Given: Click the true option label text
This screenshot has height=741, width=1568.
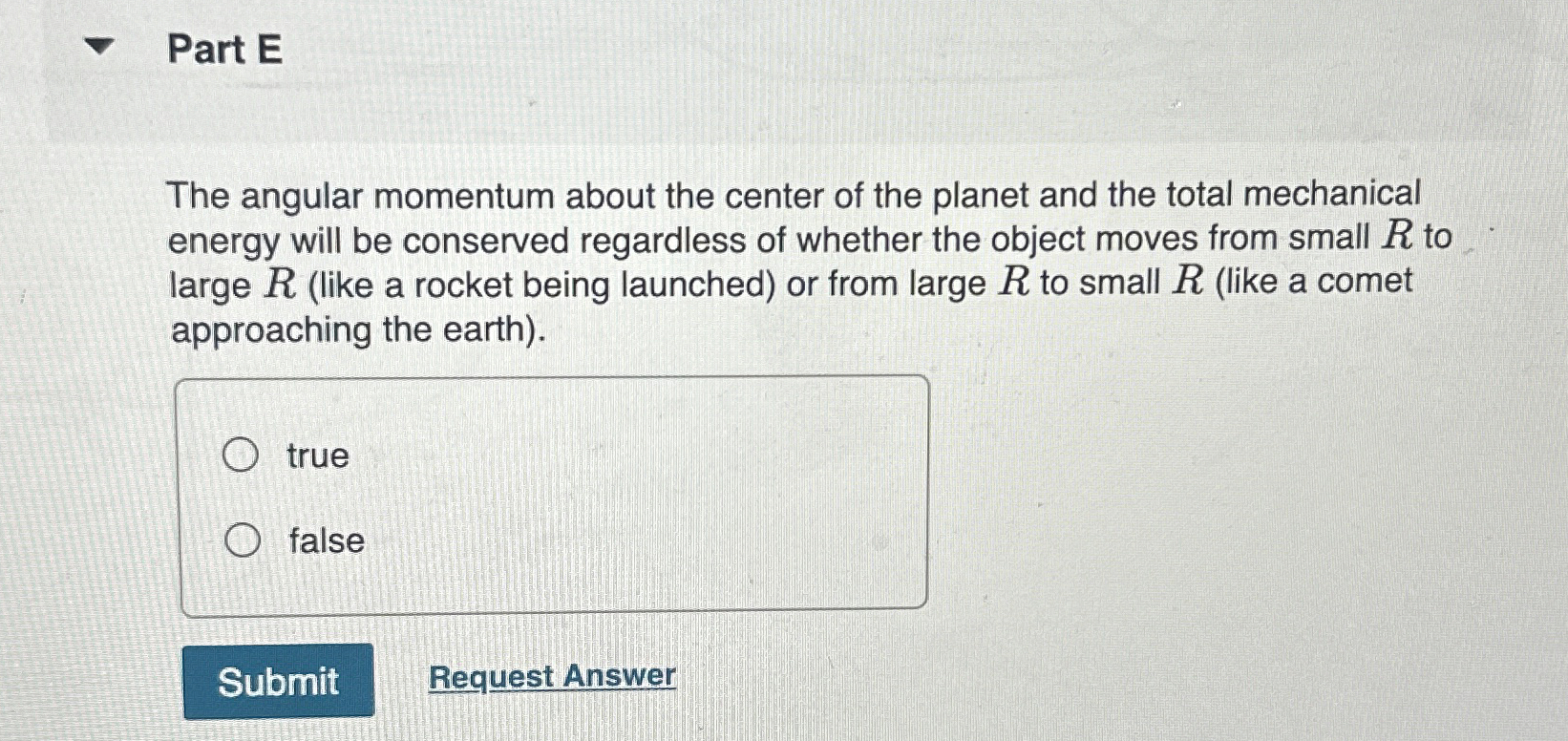Looking at the screenshot, I should tap(318, 455).
